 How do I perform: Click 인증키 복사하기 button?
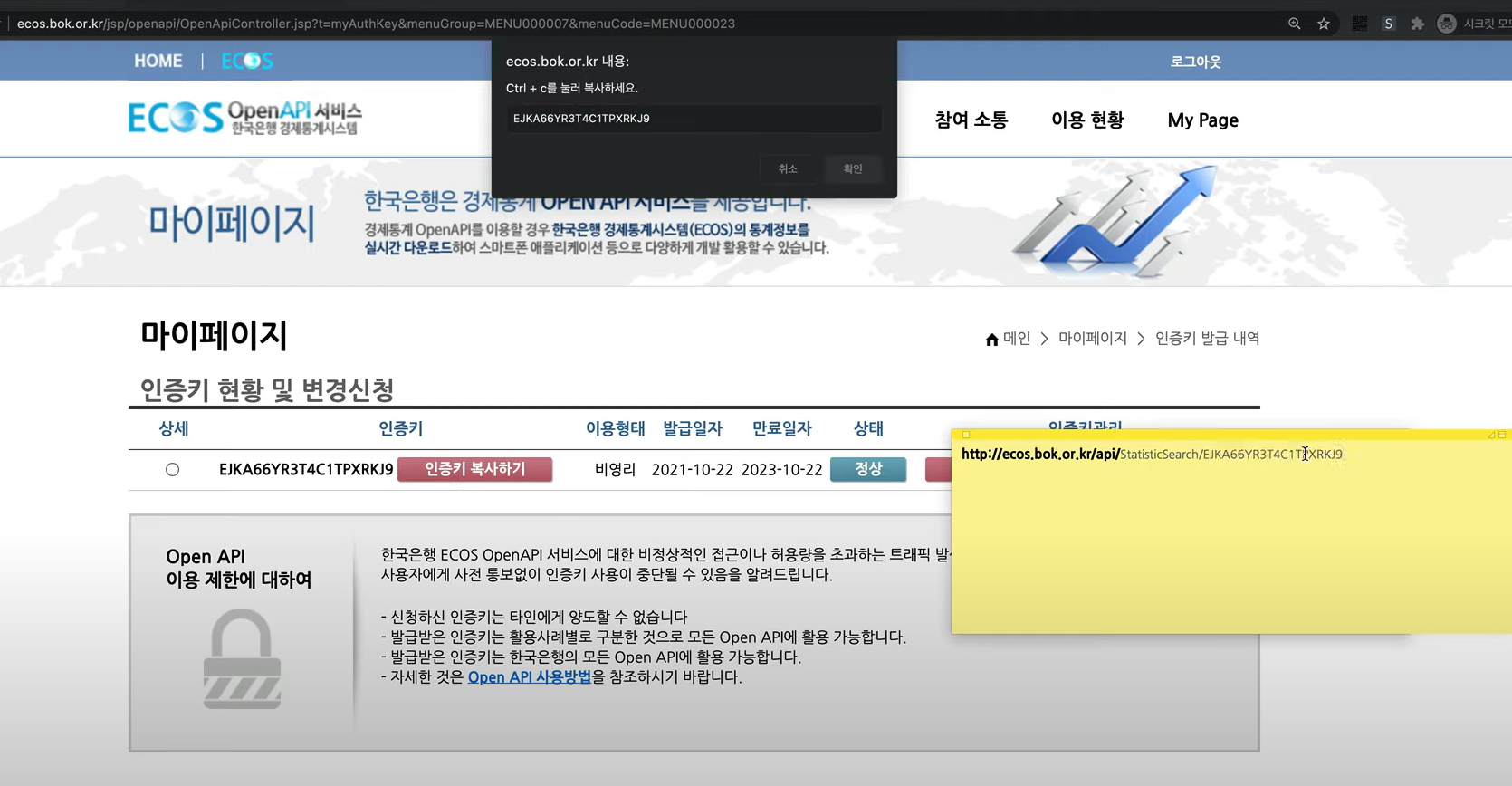pyautogui.click(x=474, y=469)
